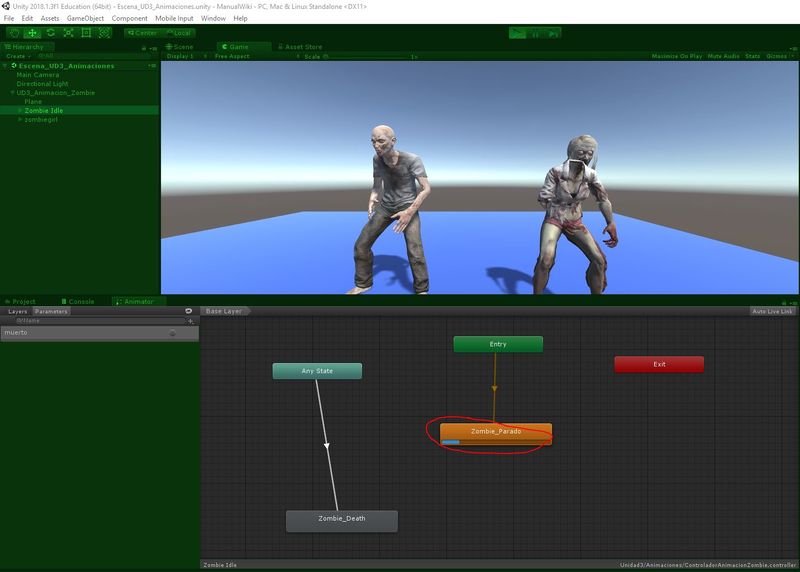Open the Component menu
The width and height of the screenshot is (800, 572).
pos(130,18)
